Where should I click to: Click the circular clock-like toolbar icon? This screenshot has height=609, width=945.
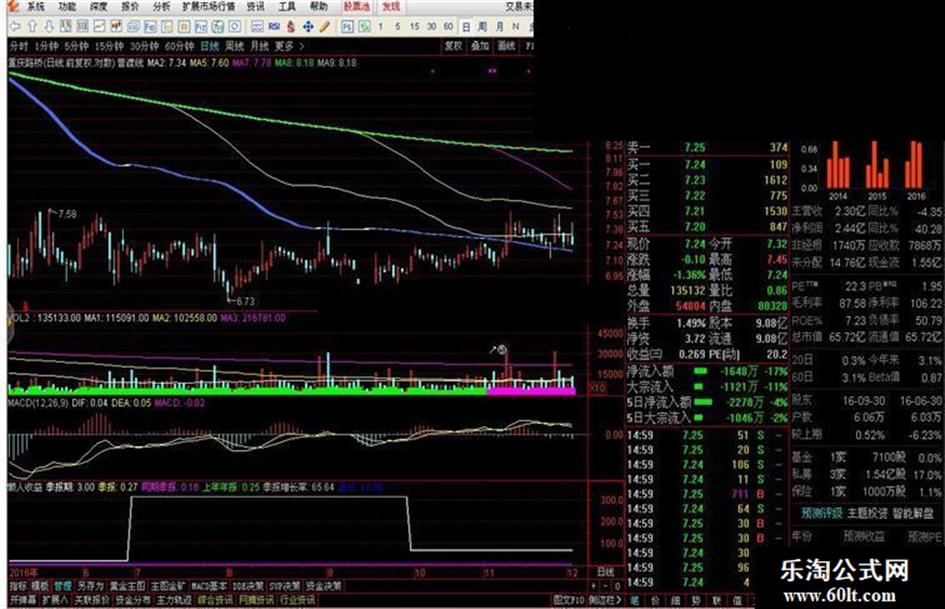[235, 27]
